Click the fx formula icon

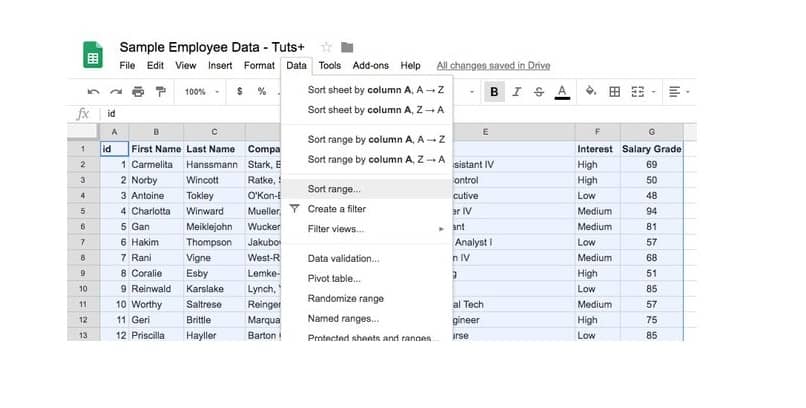[x=83, y=114]
